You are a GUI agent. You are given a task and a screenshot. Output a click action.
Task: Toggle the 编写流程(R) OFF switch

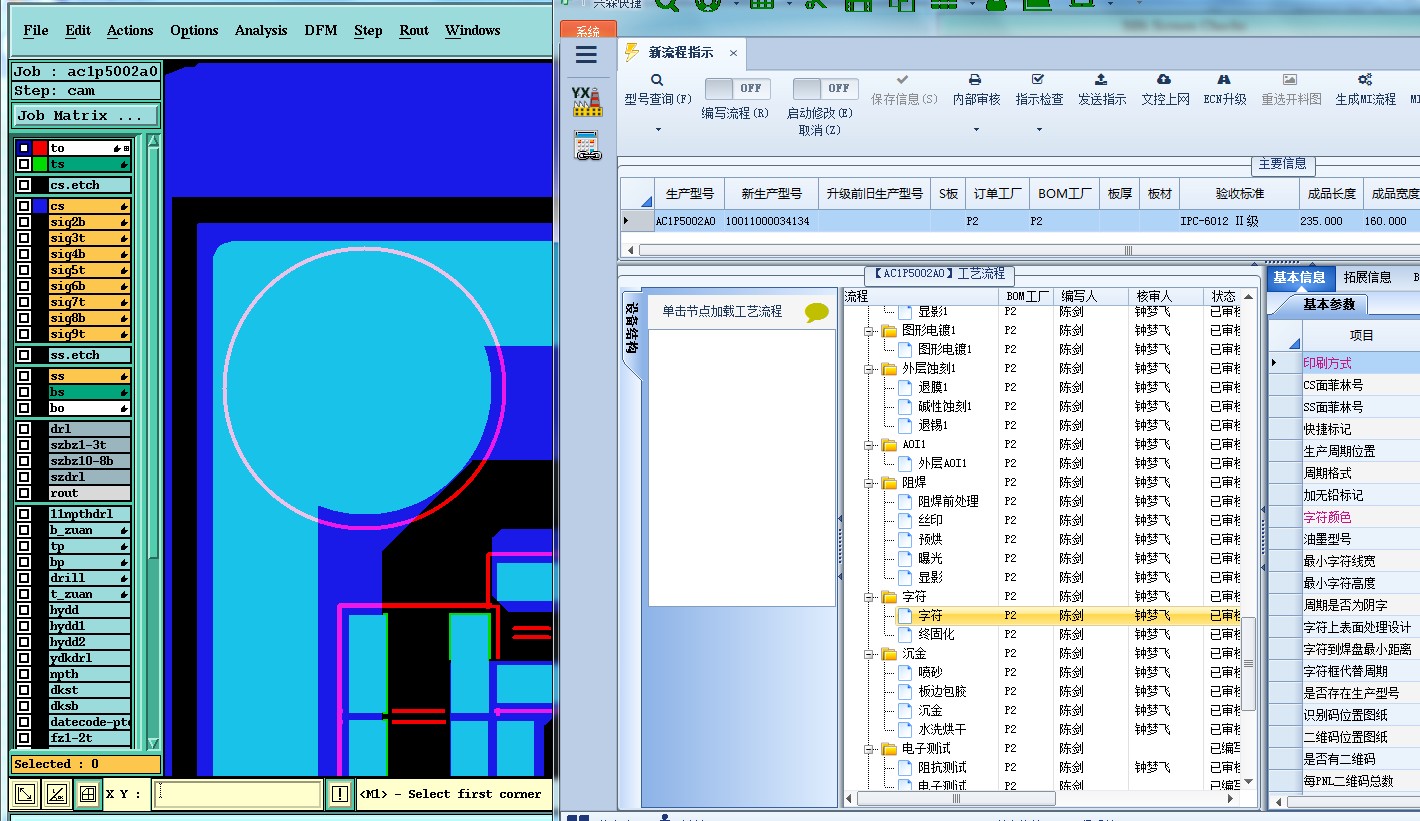click(738, 88)
